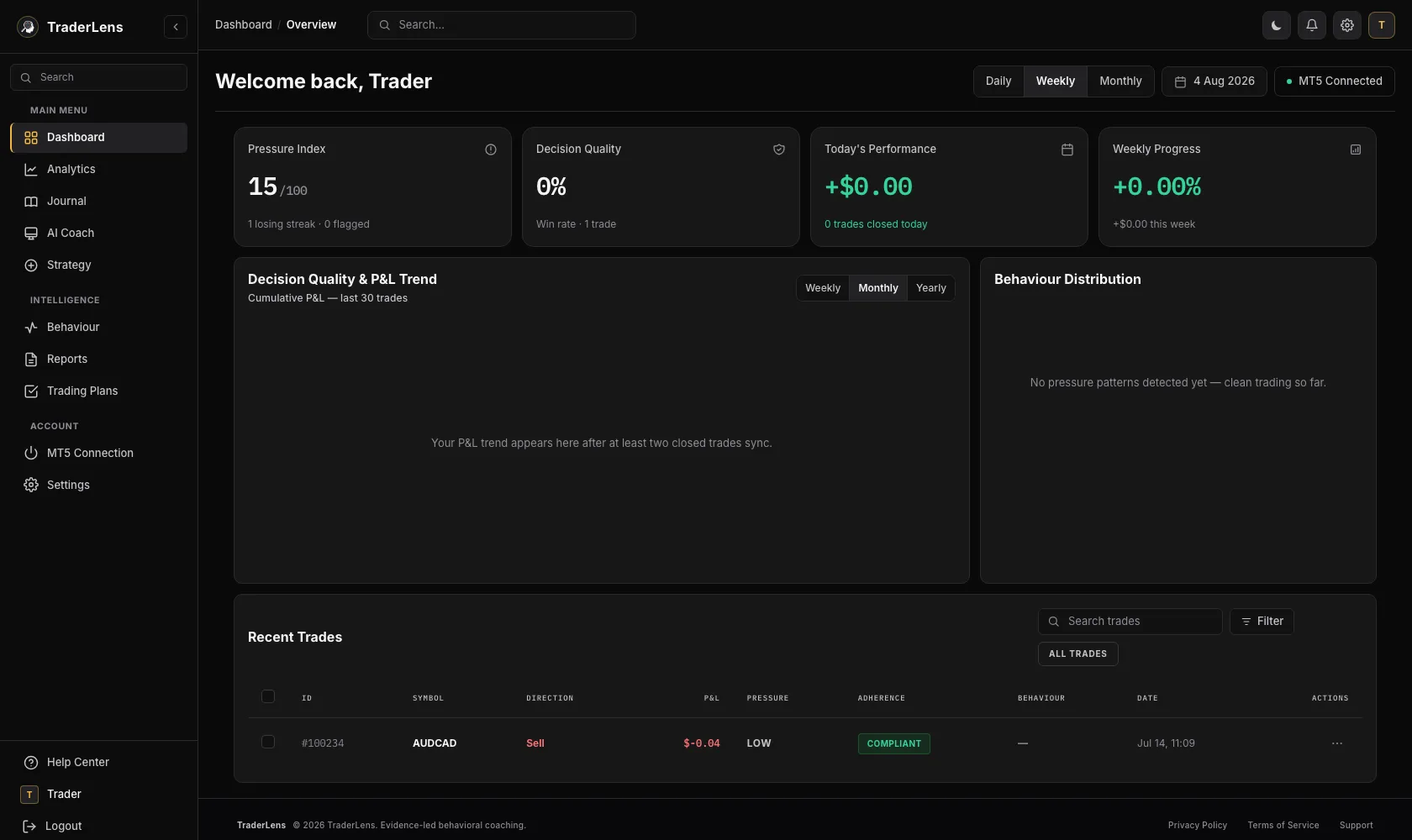
Task: Click the sidebar Settings gear icon
Action: [x=31, y=486]
